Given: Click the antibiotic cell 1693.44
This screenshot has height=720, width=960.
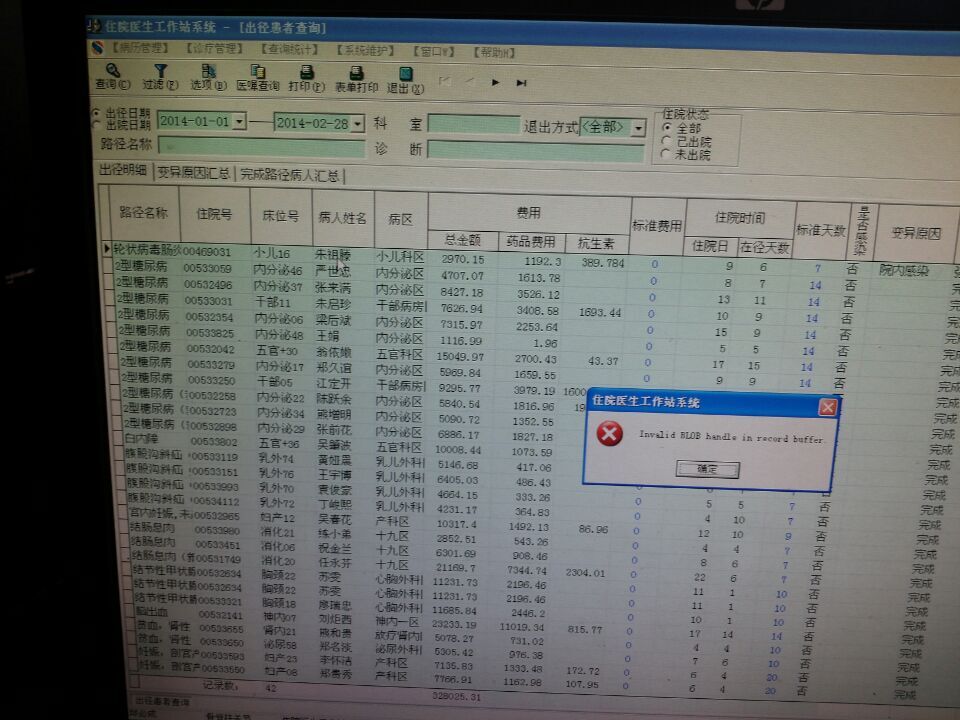Looking at the screenshot, I should click(x=600, y=313).
